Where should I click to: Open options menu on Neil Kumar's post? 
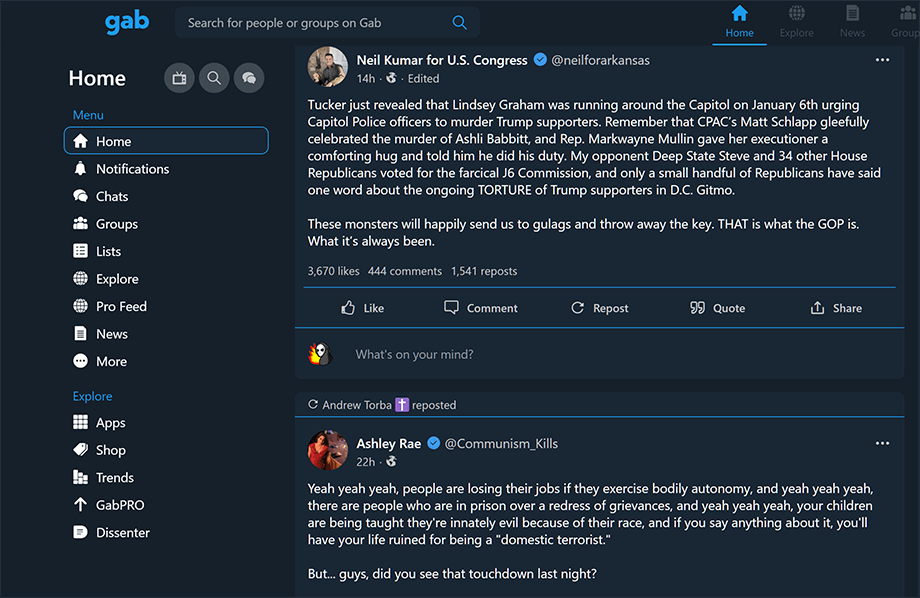pos(882,60)
